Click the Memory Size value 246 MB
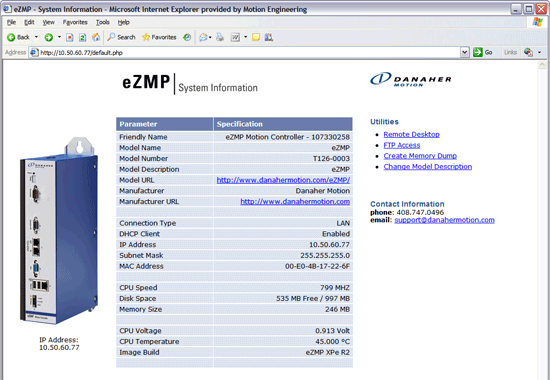 pyautogui.click(x=337, y=309)
